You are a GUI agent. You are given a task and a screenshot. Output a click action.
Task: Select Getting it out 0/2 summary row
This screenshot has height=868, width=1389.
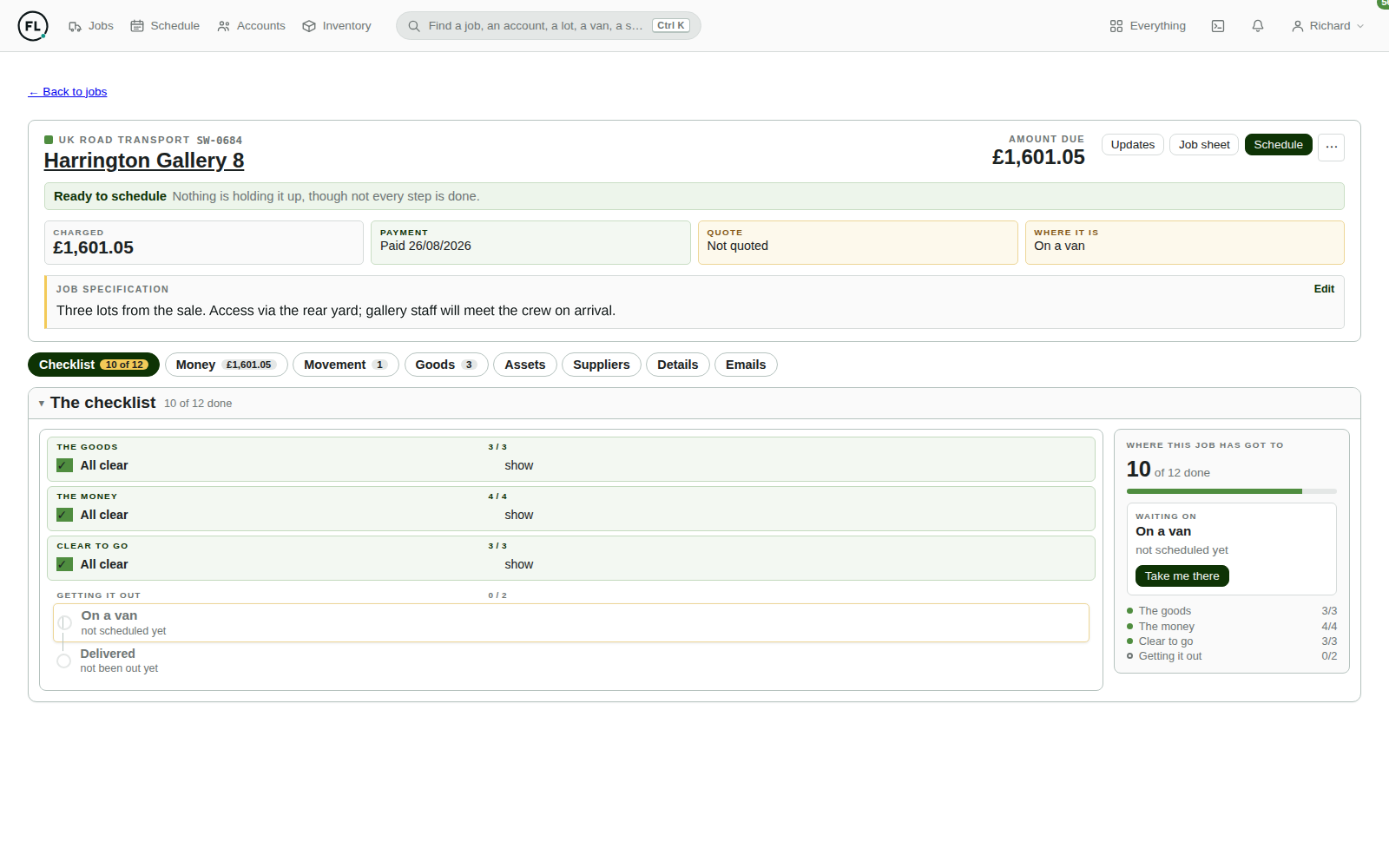pos(1232,656)
